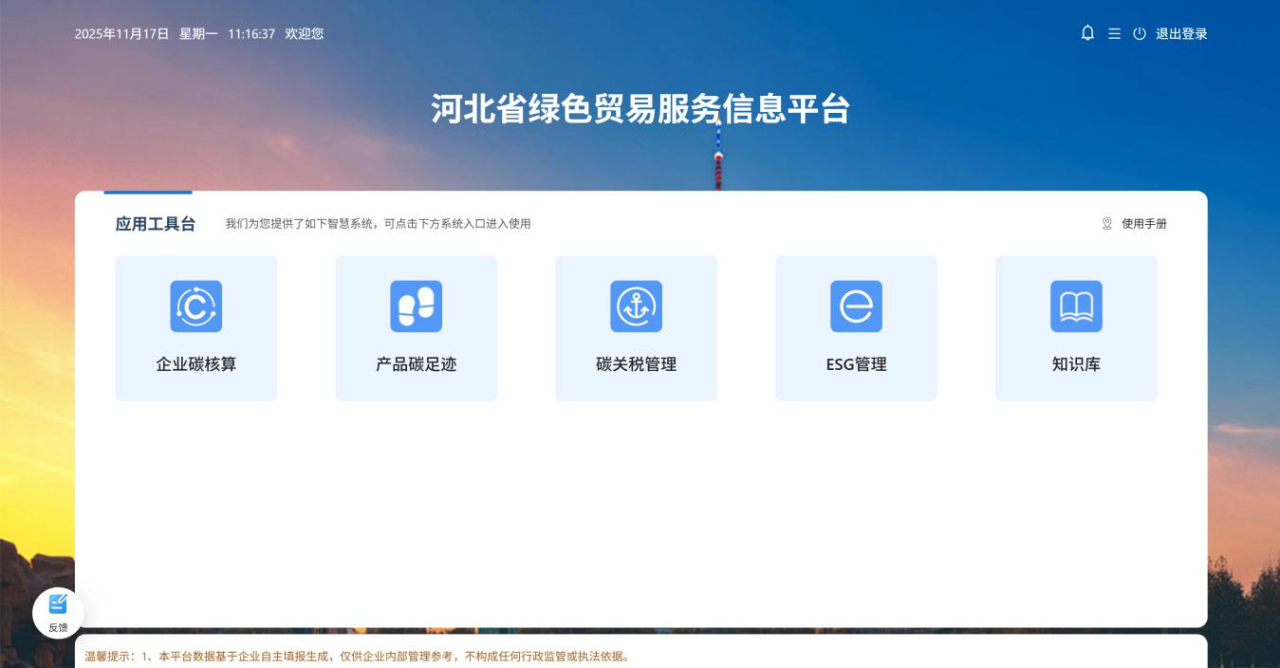The image size is (1280, 668).
Task: Open the 反馈 feedback floating button
Action: tap(58, 612)
